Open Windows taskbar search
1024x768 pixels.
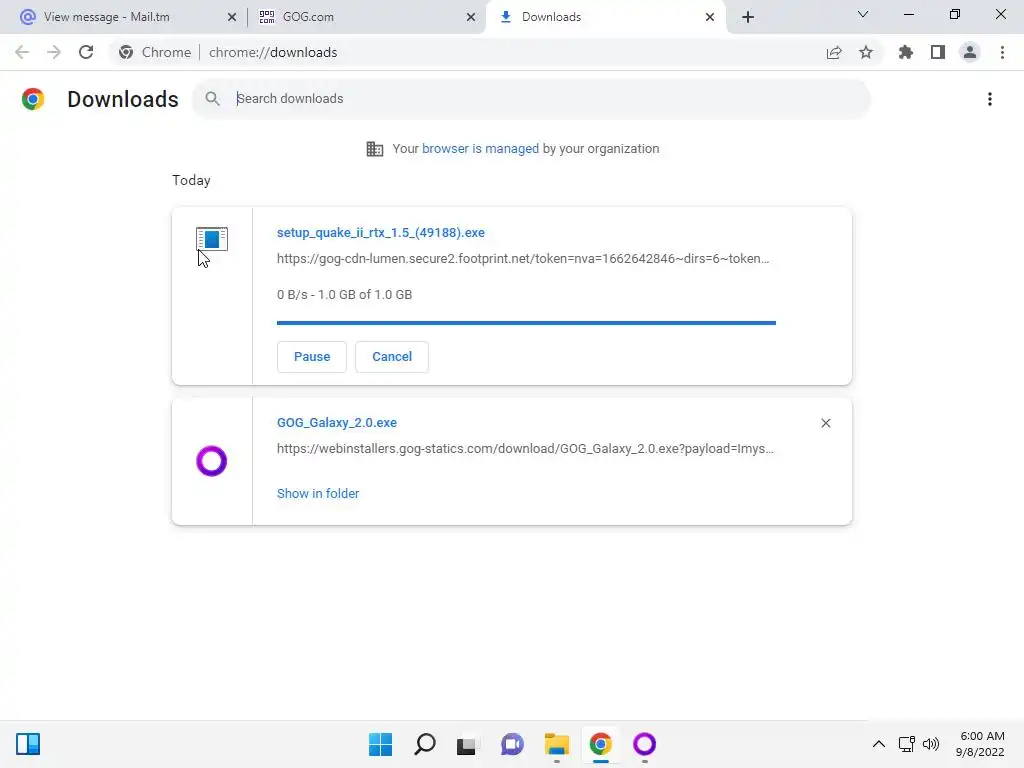[x=424, y=744]
